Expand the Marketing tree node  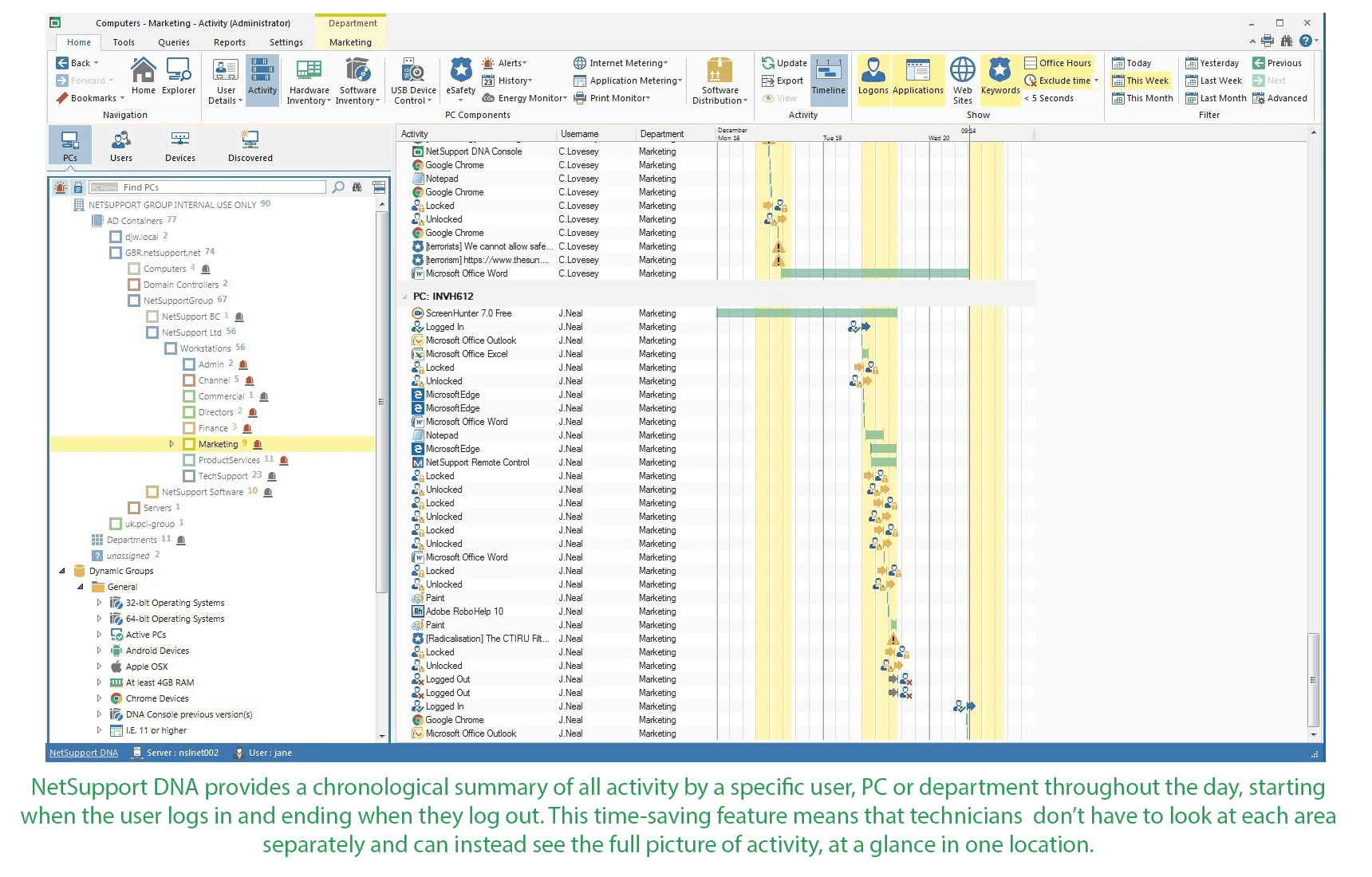pyautogui.click(x=171, y=444)
